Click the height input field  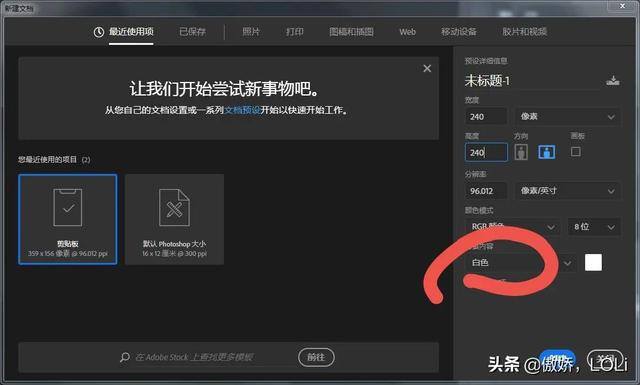click(486, 153)
